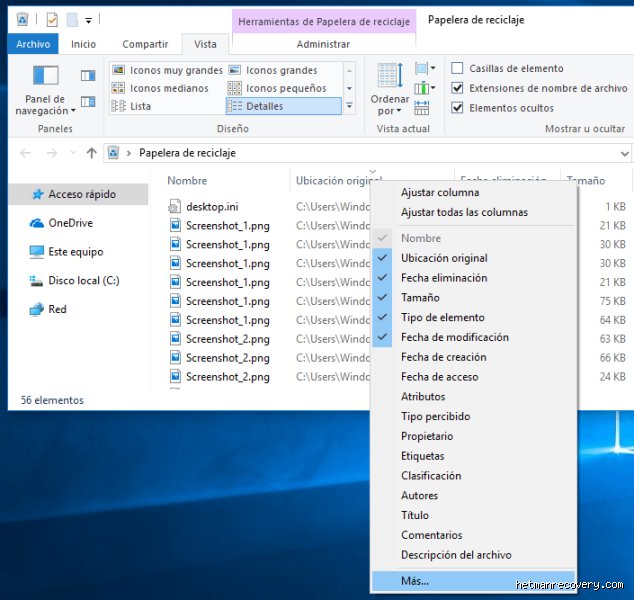Open the group by dropdown icon
The height and width of the screenshot is (600, 634).
[x=425, y=68]
